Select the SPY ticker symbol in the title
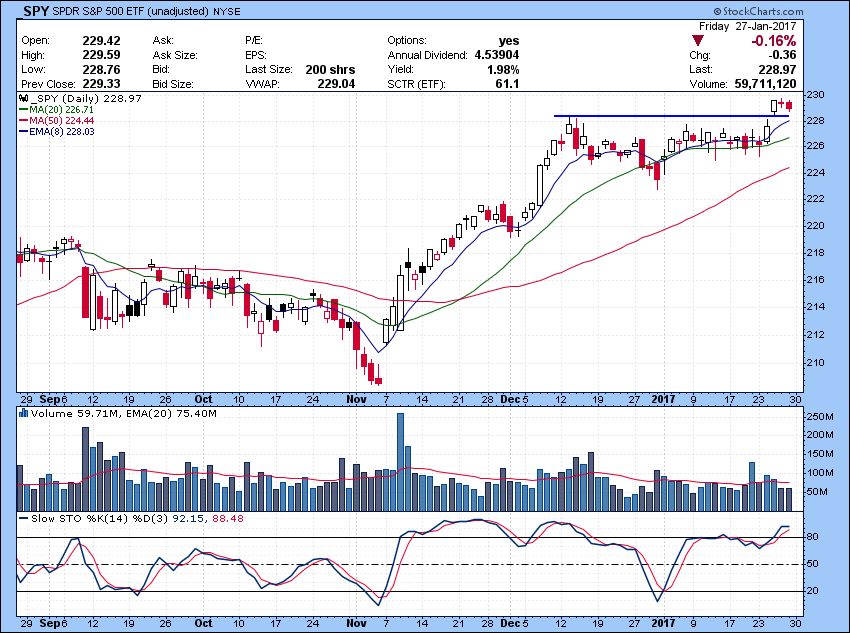Image resolution: width=850 pixels, height=633 pixels. [36, 11]
